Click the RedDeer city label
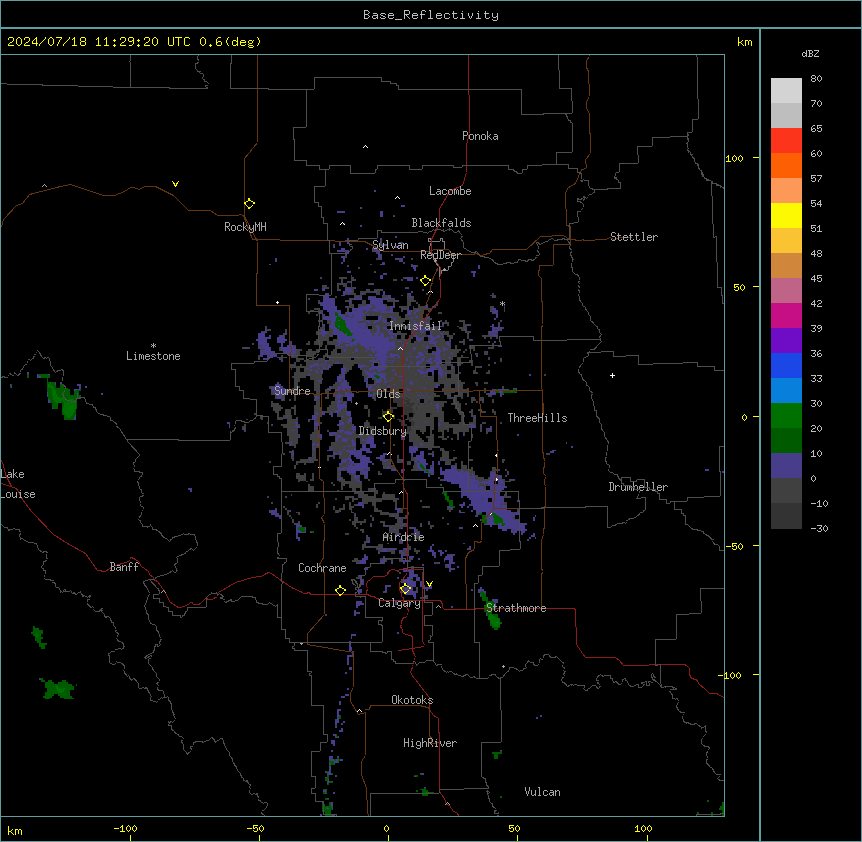 coord(440,255)
